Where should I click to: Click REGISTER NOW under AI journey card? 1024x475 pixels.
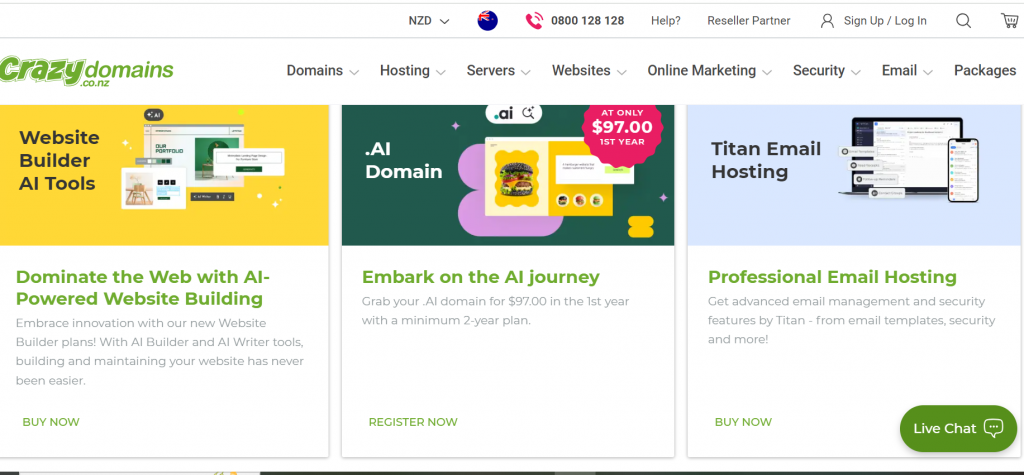[413, 422]
